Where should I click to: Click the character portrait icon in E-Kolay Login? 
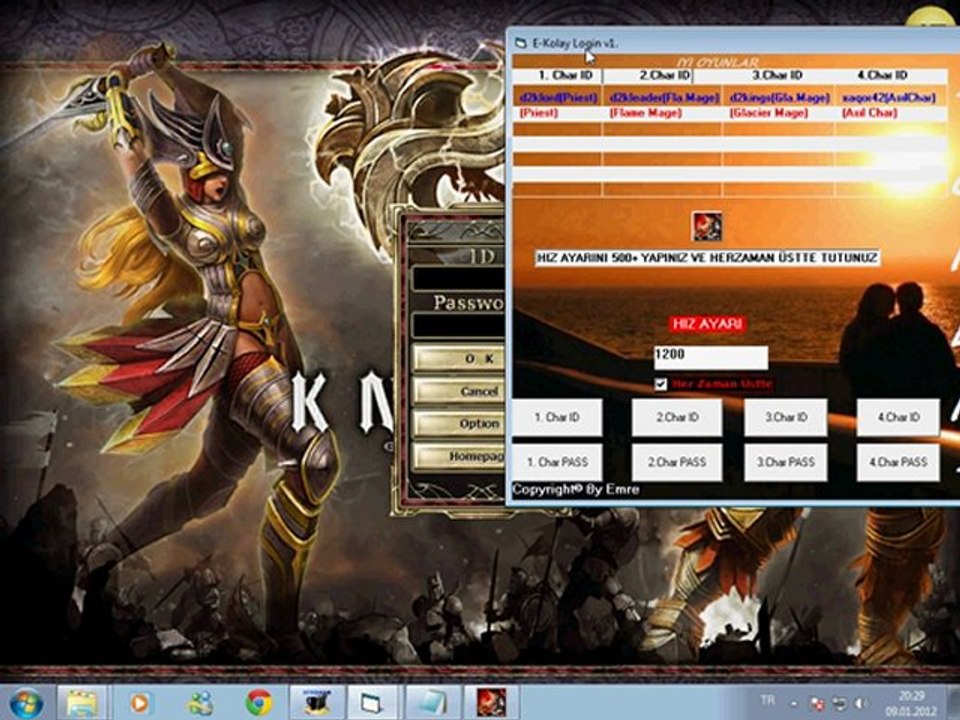[x=707, y=226]
